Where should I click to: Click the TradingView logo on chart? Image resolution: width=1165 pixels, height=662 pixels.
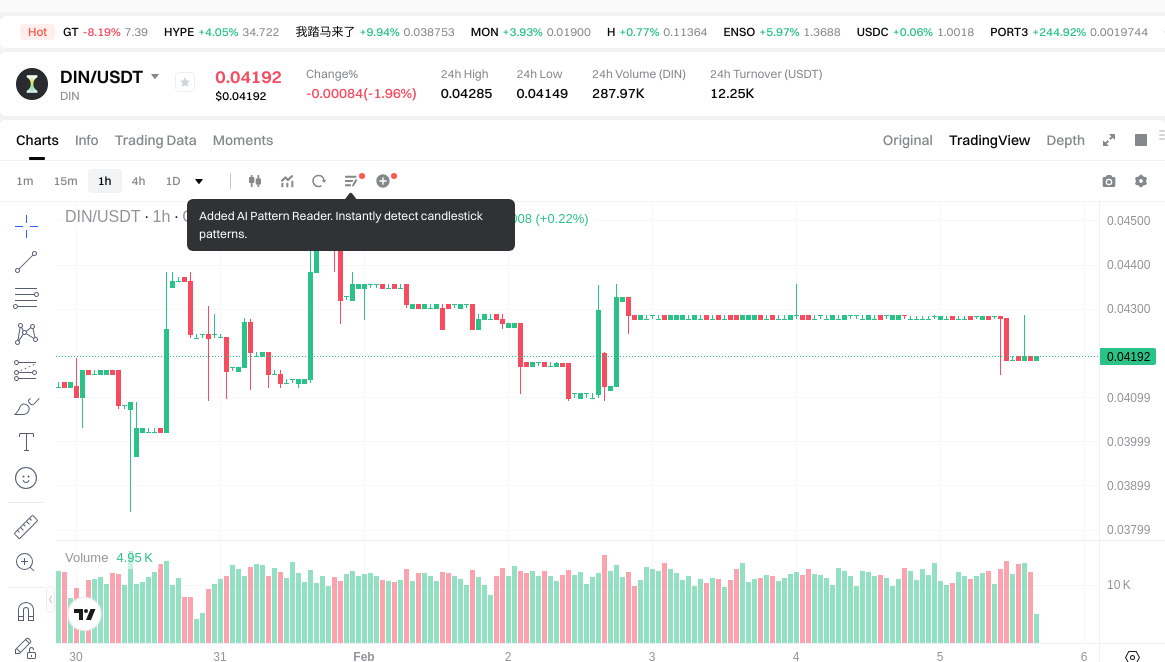point(85,616)
